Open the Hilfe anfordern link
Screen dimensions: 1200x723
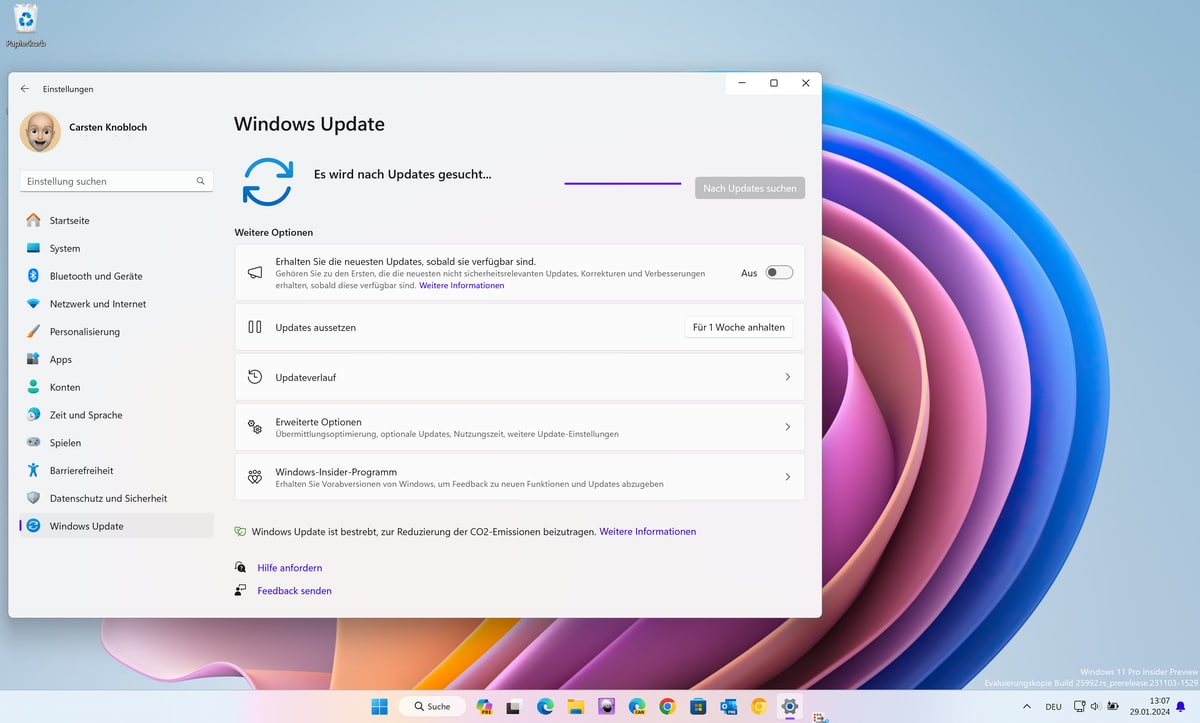coord(290,568)
